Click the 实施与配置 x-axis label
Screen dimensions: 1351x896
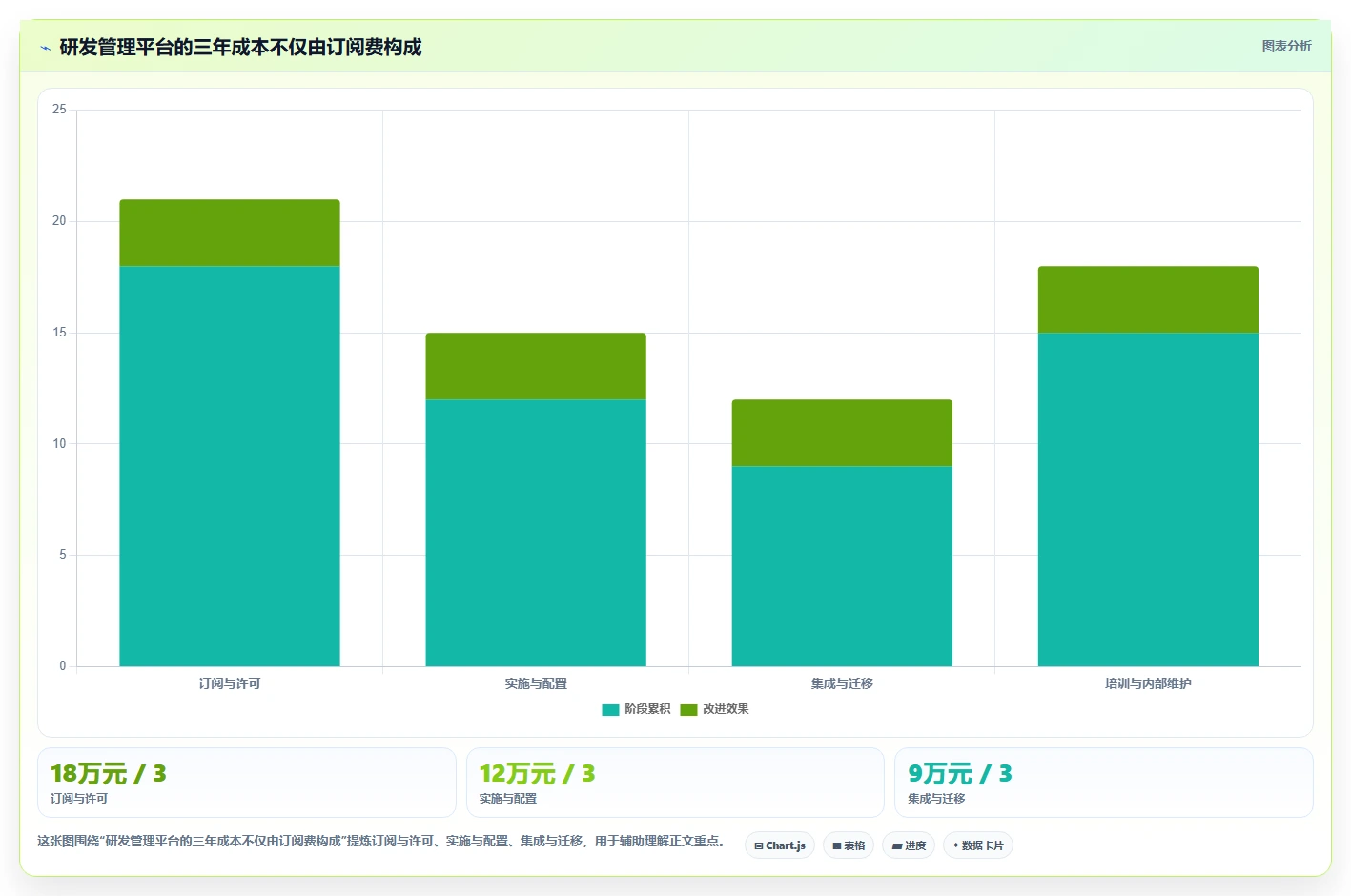click(x=536, y=683)
